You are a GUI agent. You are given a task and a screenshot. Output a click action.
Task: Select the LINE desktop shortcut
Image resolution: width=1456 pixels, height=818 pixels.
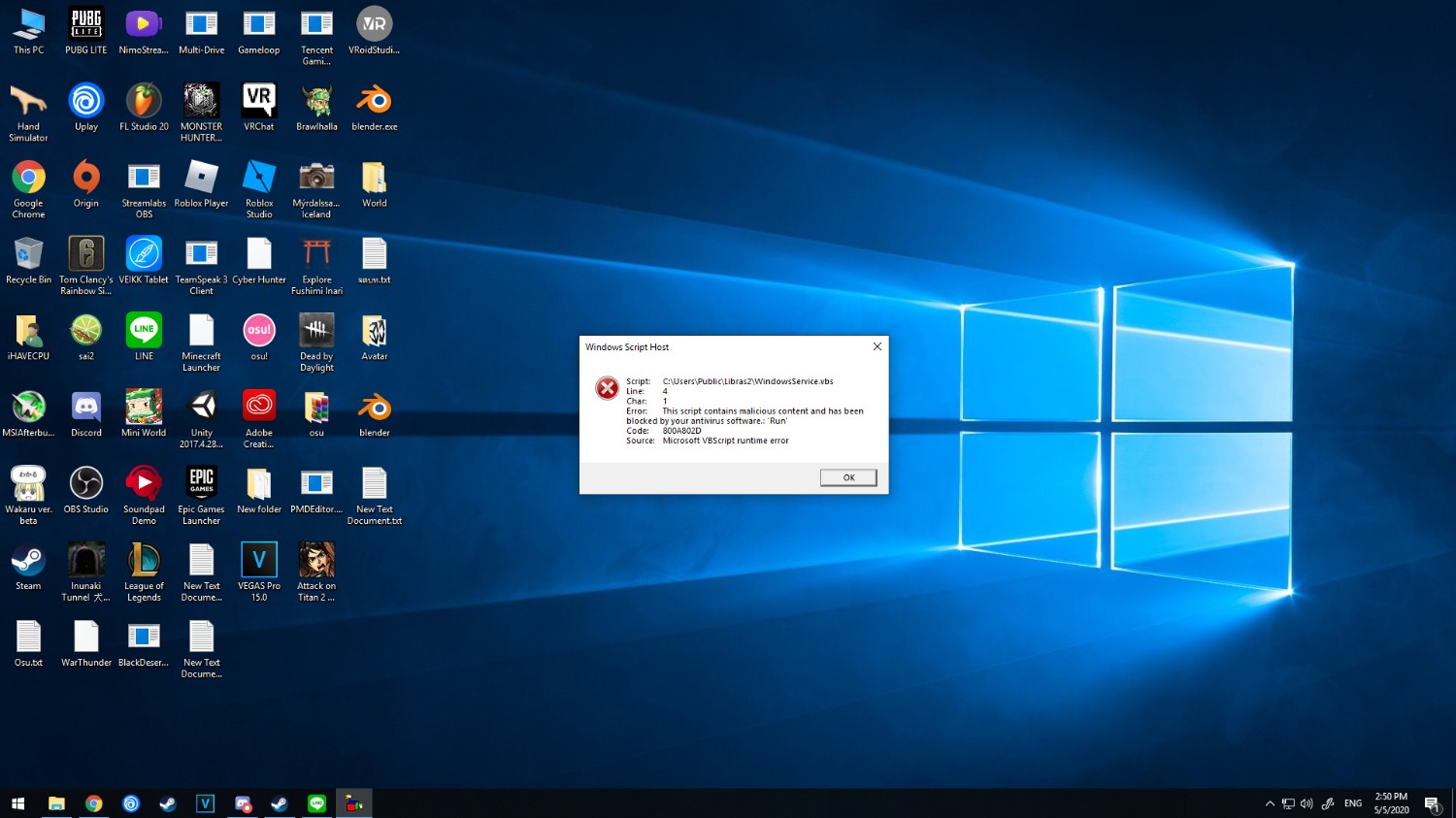tap(144, 338)
